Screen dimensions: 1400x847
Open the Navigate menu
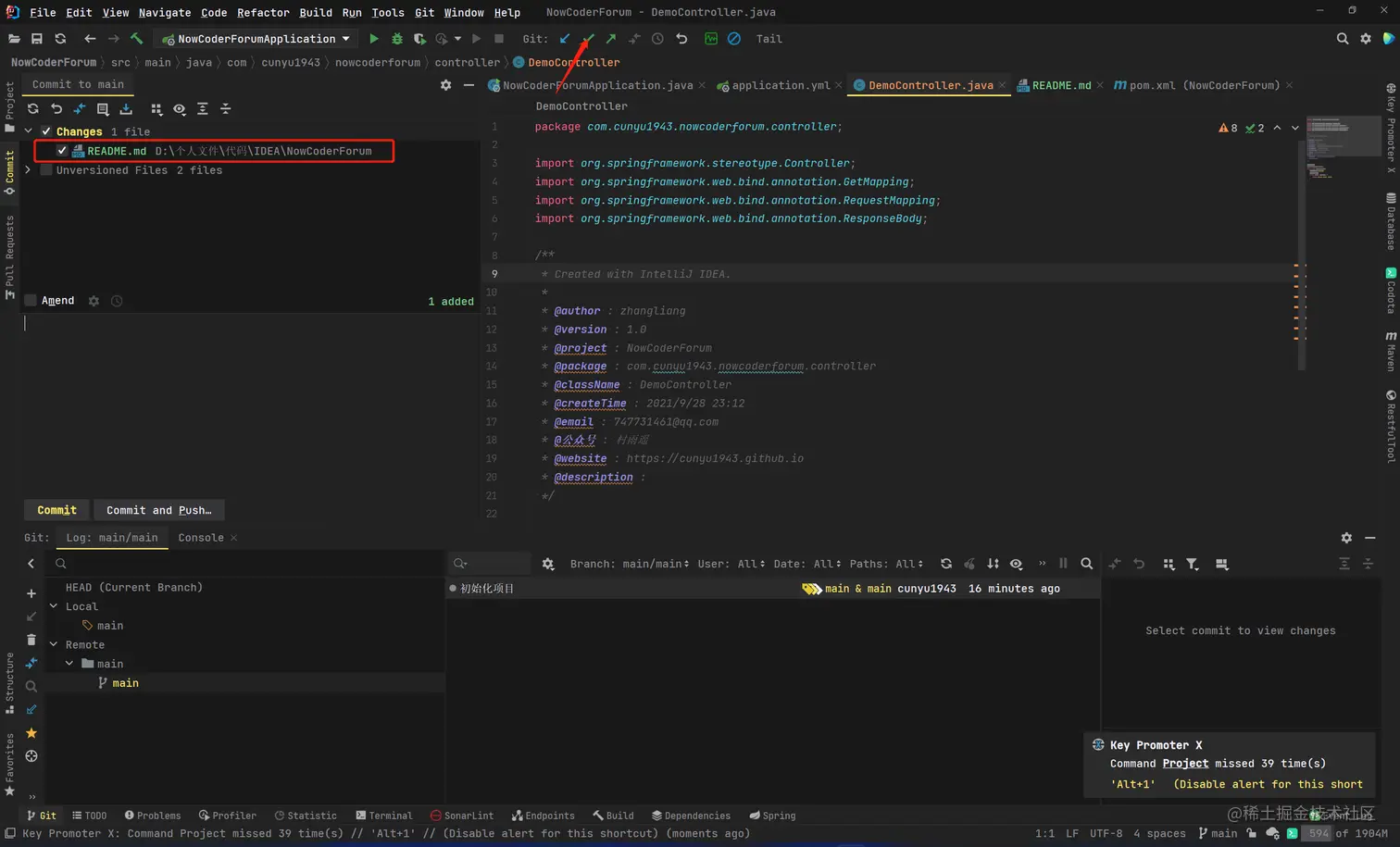coord(165,12)
